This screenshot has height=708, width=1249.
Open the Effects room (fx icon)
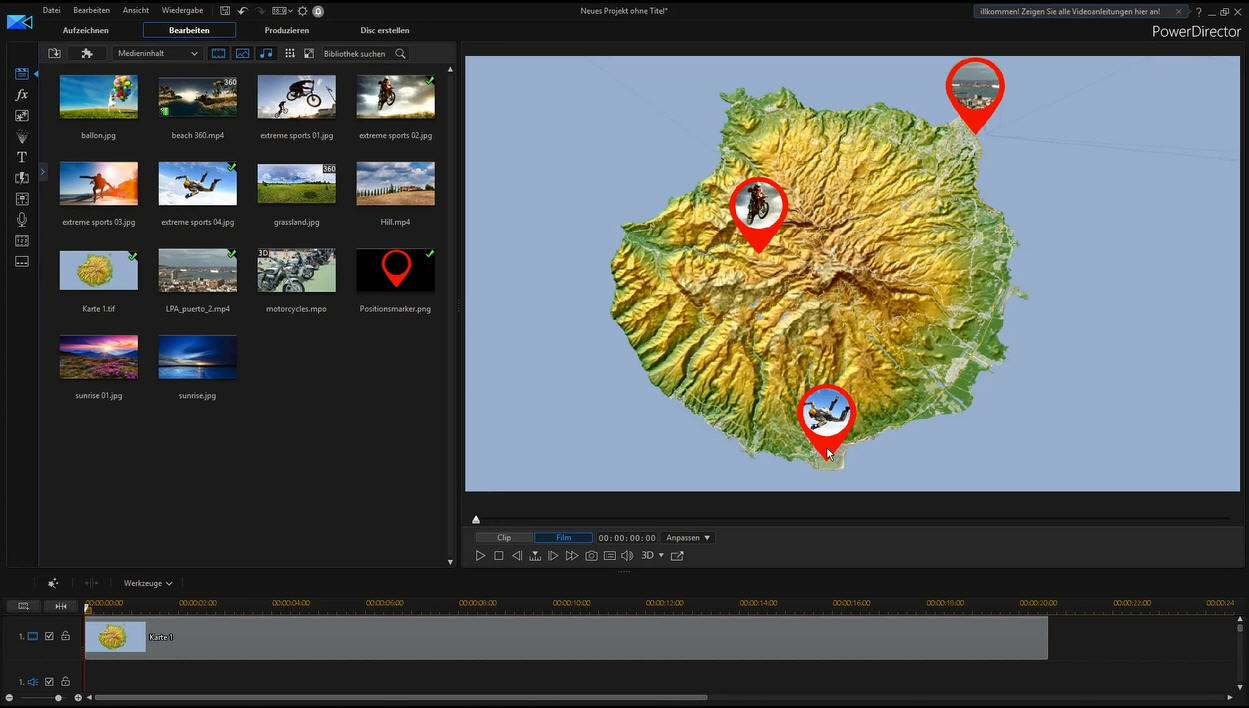pos(22,95)
